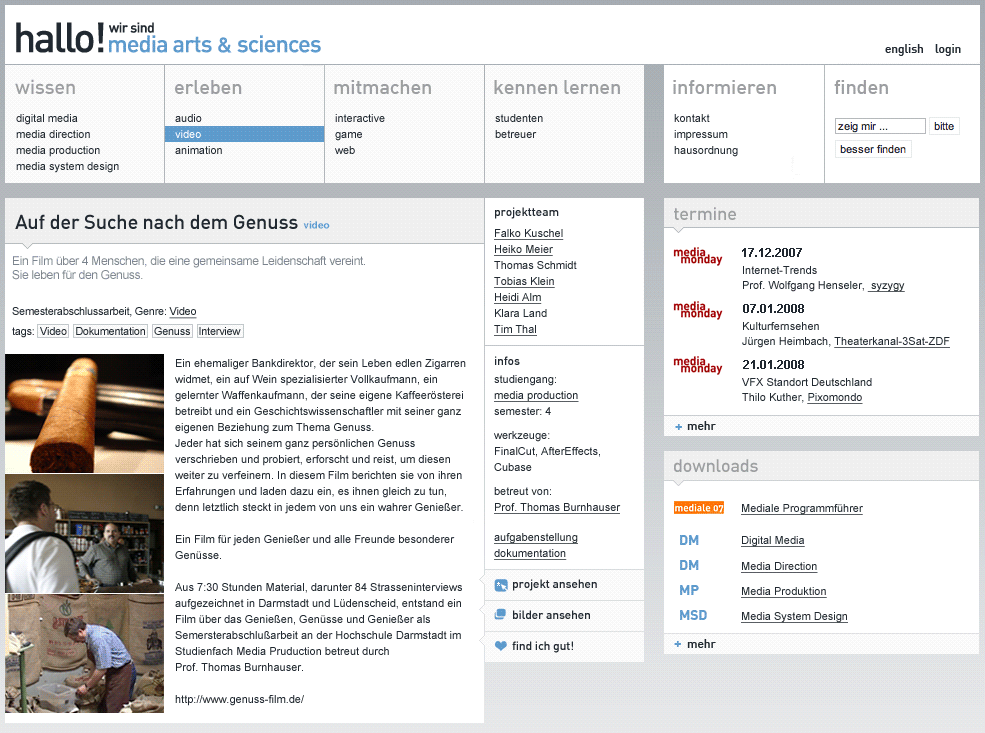Click the Video genre link
Viewport: 985px width, 733px height.
[183, 312]
